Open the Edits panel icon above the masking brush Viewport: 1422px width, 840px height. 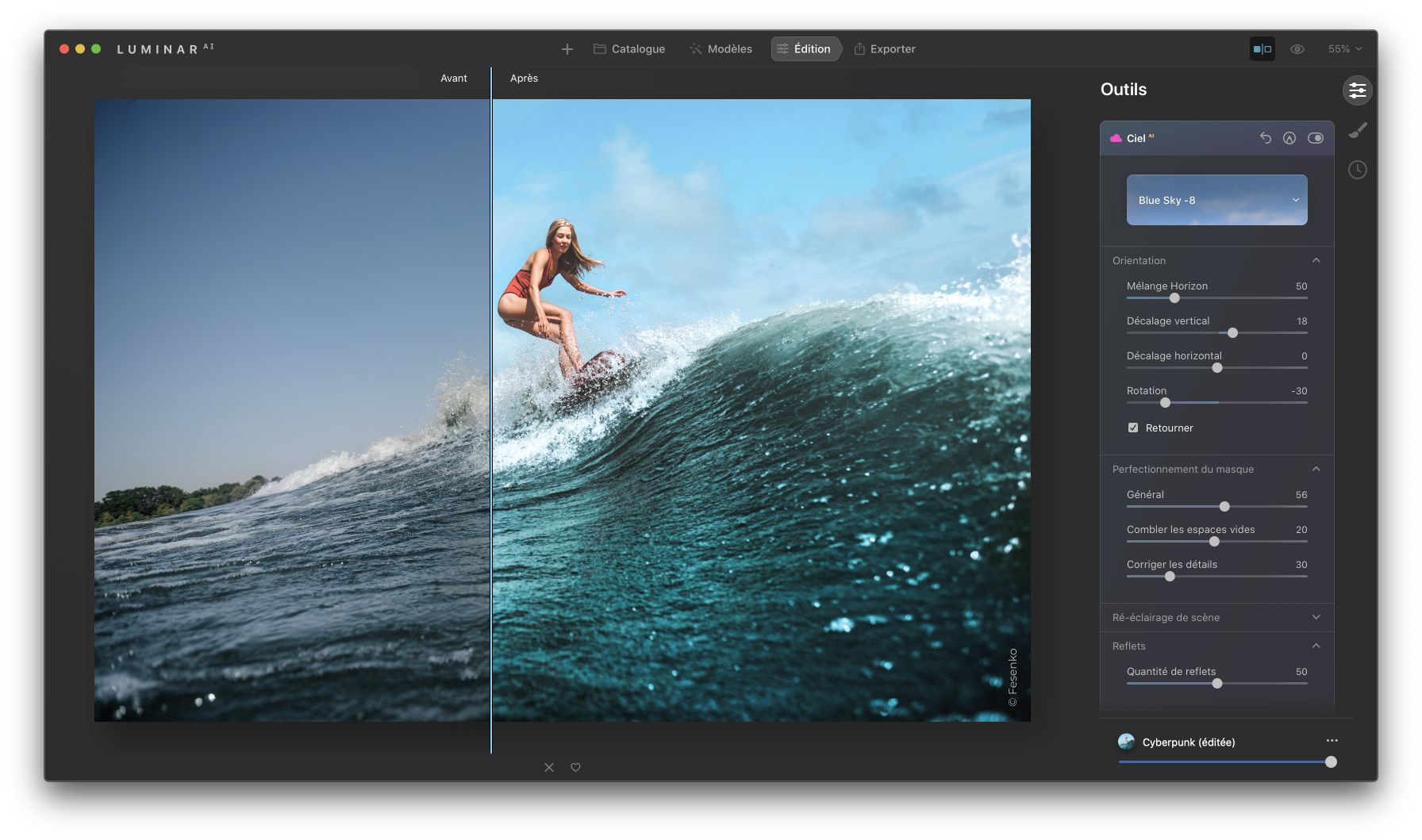(1358, 90)
